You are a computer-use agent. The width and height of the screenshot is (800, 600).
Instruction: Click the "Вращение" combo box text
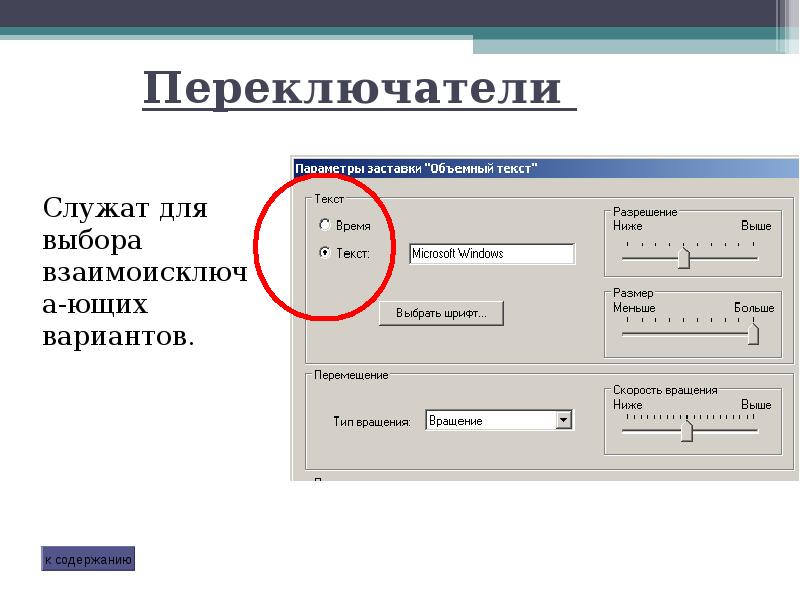[x=489, y=421]
